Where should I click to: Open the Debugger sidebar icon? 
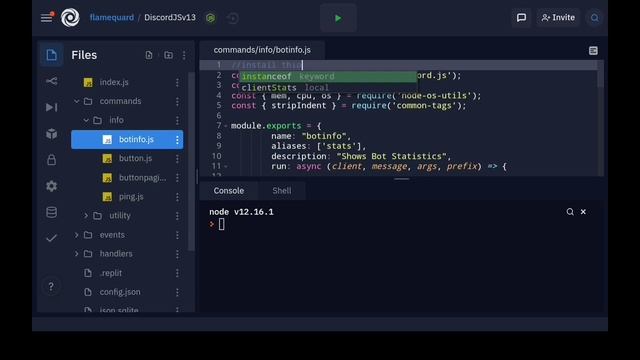coord(51,107)
